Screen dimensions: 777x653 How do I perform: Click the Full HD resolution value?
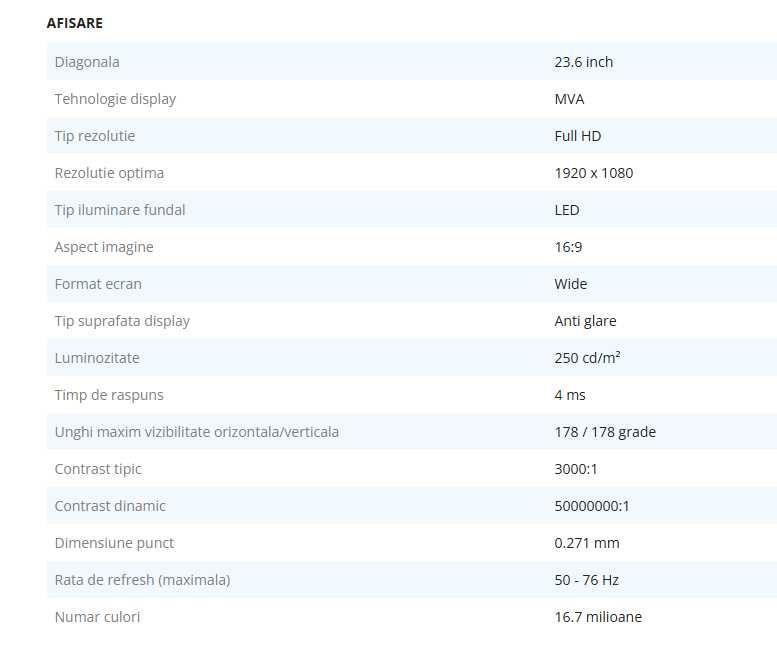(x=578, y=136)
